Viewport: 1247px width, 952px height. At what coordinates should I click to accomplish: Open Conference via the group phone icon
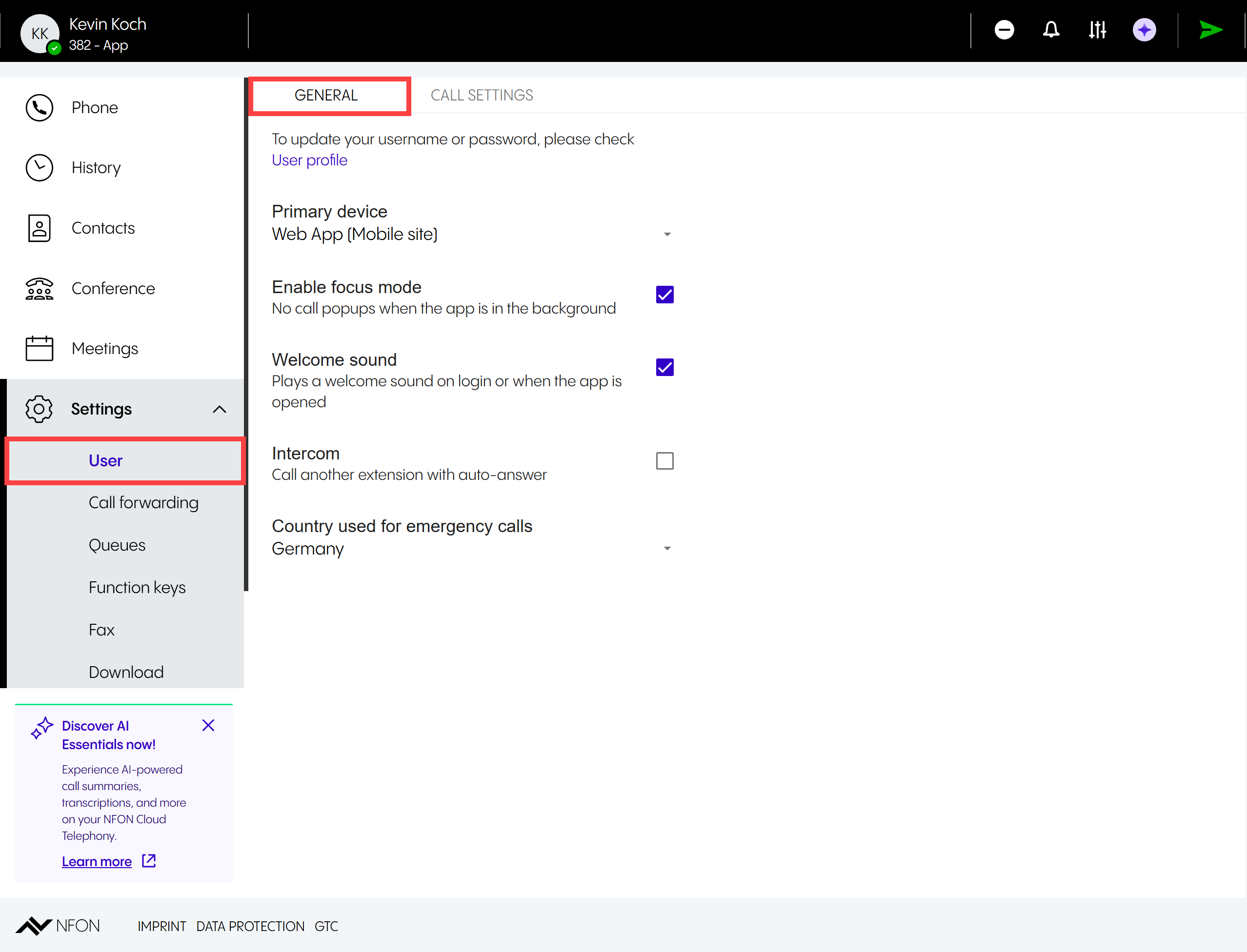(x=39, y=288)
